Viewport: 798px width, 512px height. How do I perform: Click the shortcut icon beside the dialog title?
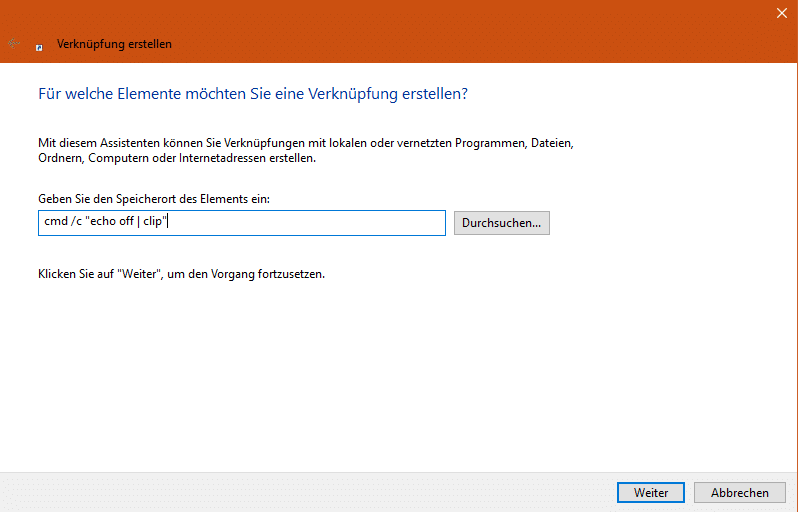39,45
